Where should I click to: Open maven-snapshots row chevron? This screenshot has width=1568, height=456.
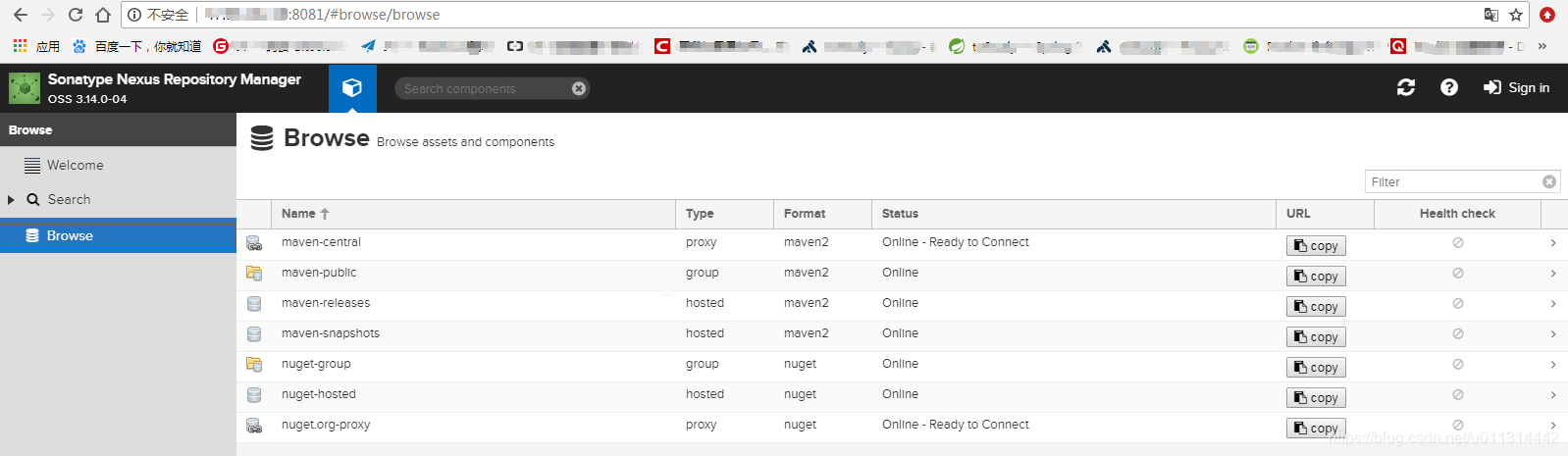pyautogui.click(x=1553, y=334)
